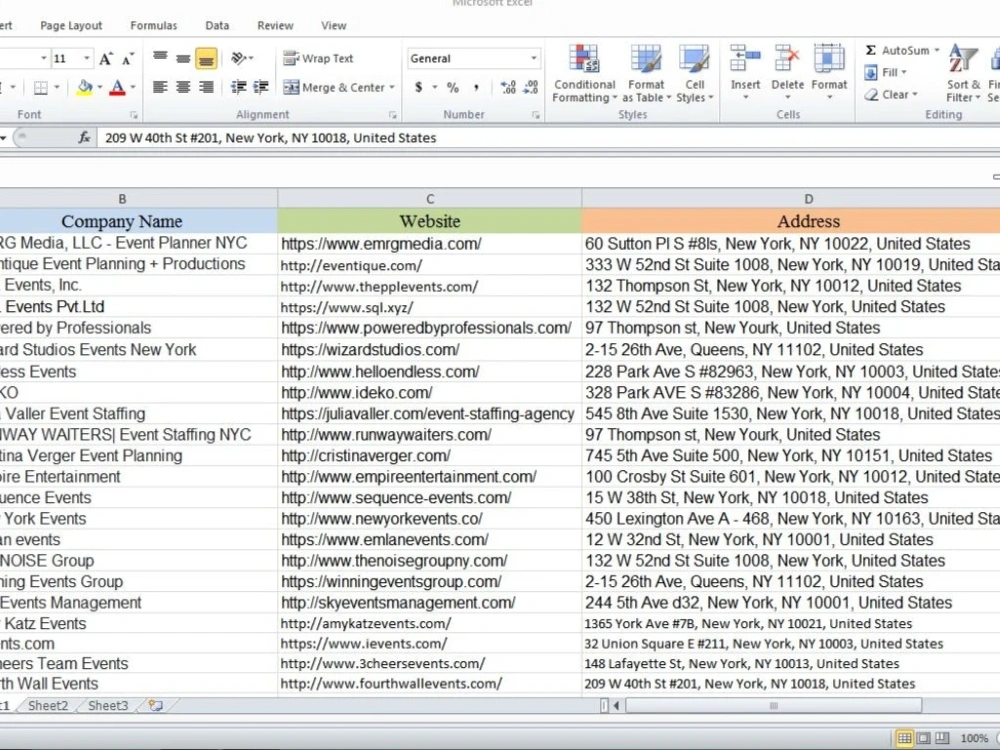Open Page Layout tab
Screen dimensions: 1000x750
coord(71,26)
